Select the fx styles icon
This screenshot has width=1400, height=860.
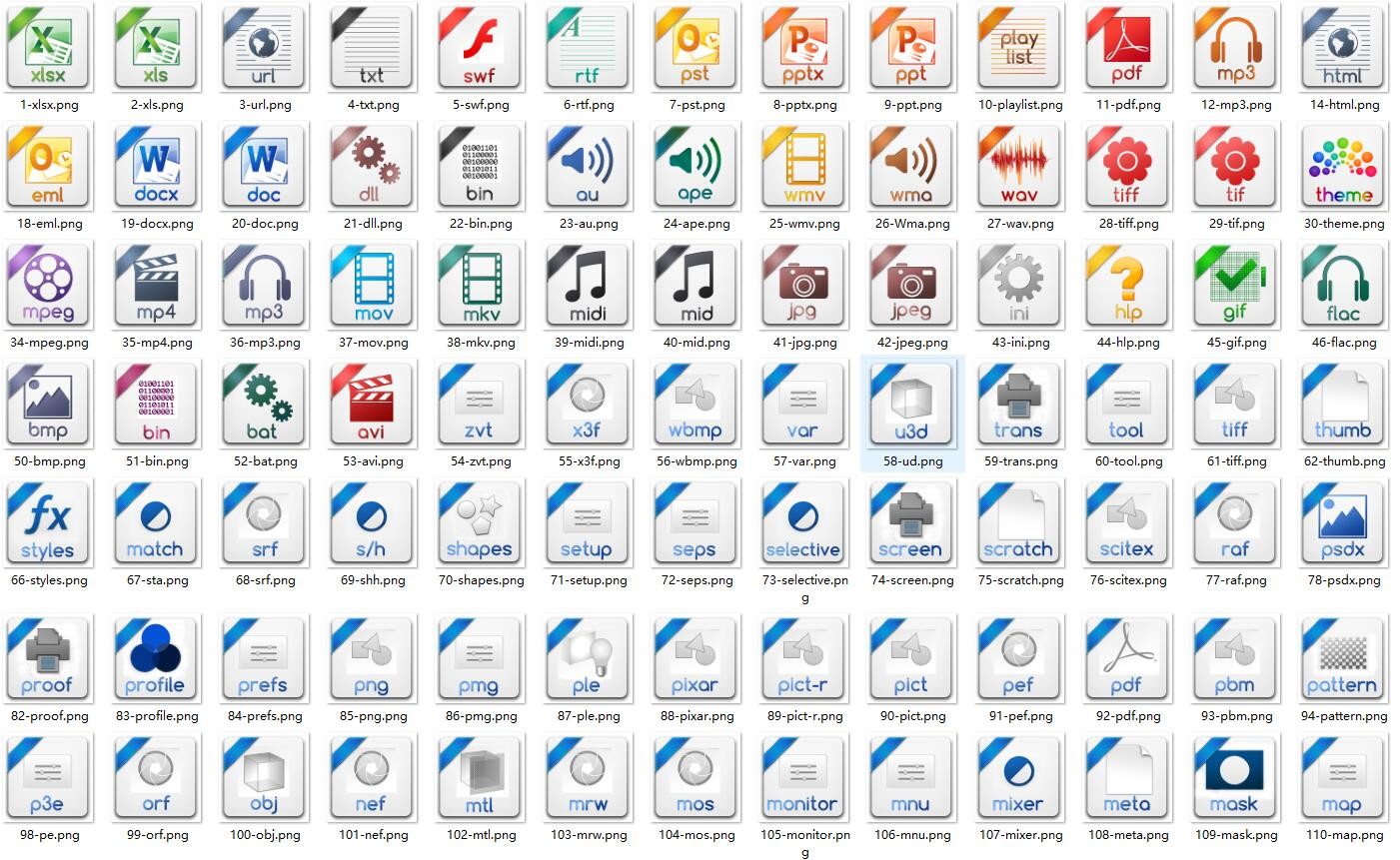click(x=48, y=523)
